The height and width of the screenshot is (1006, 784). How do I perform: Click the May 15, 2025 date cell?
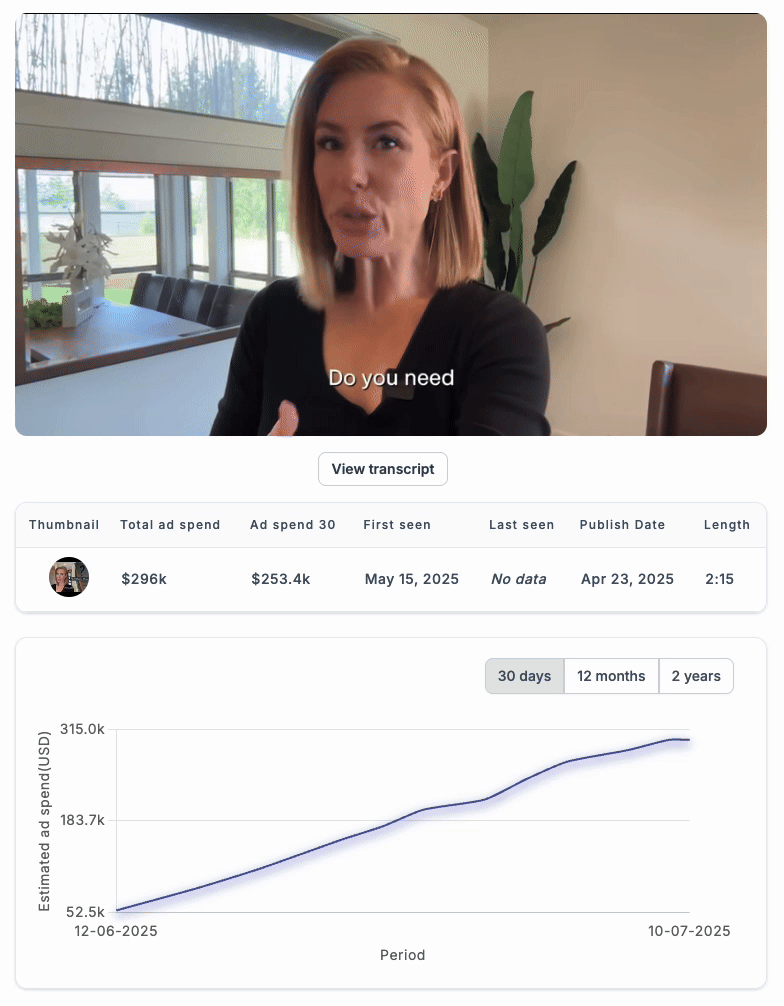pos(412,579)
